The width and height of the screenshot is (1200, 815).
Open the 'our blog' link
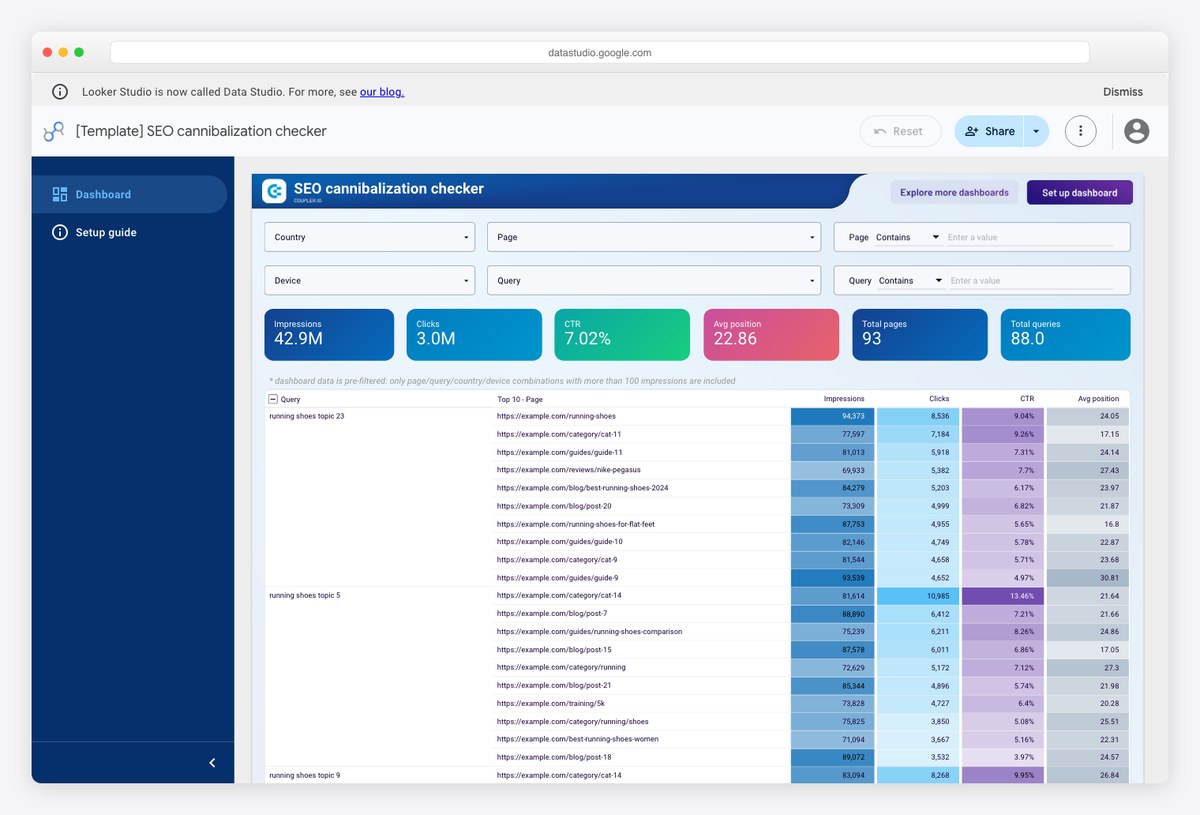point(382,92)
